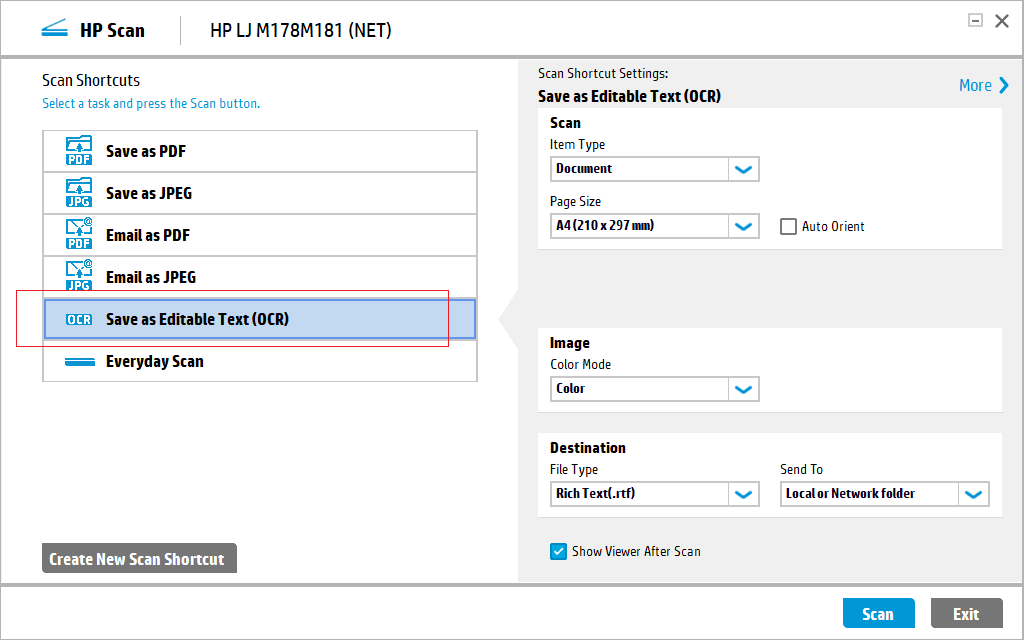The image size is (1024, 640).
Task: Open the Color Mode dropdown
Action: coord(743,389)
